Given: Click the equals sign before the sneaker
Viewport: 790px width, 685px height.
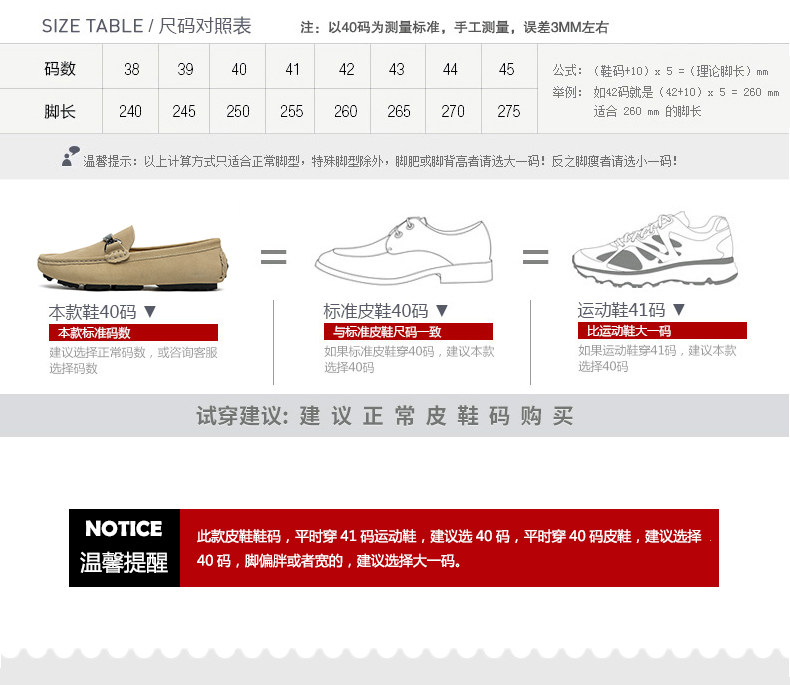Looking at the screenshot, I should 536,257.
